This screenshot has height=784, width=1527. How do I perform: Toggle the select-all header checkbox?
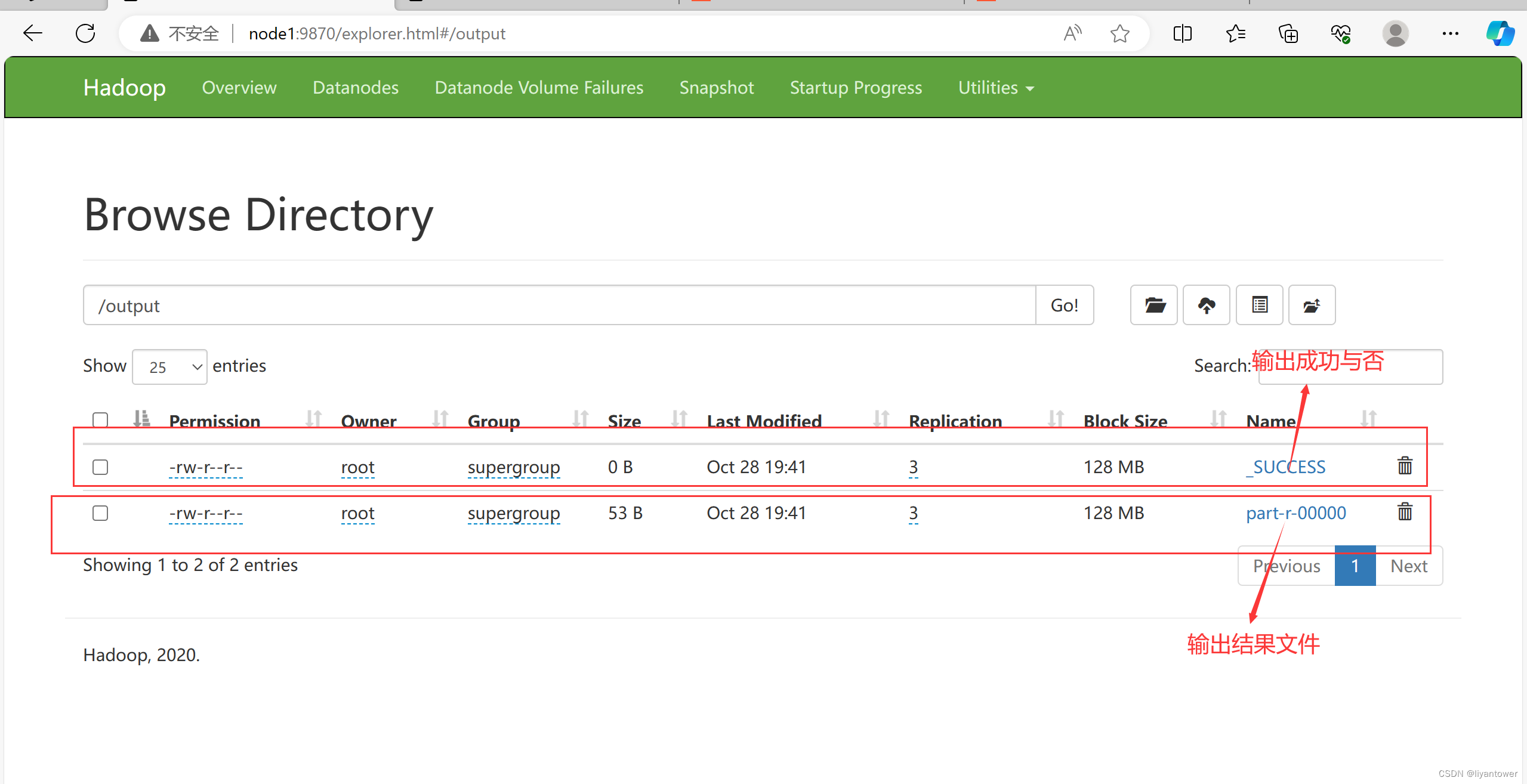click(x=100, y=420)
